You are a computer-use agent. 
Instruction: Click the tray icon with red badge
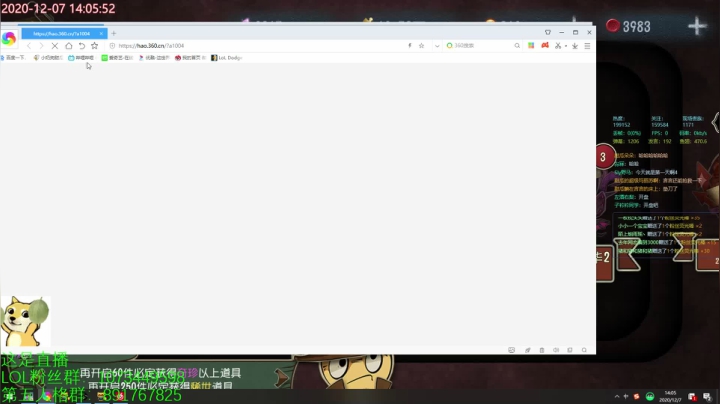[x=692, y=397]
